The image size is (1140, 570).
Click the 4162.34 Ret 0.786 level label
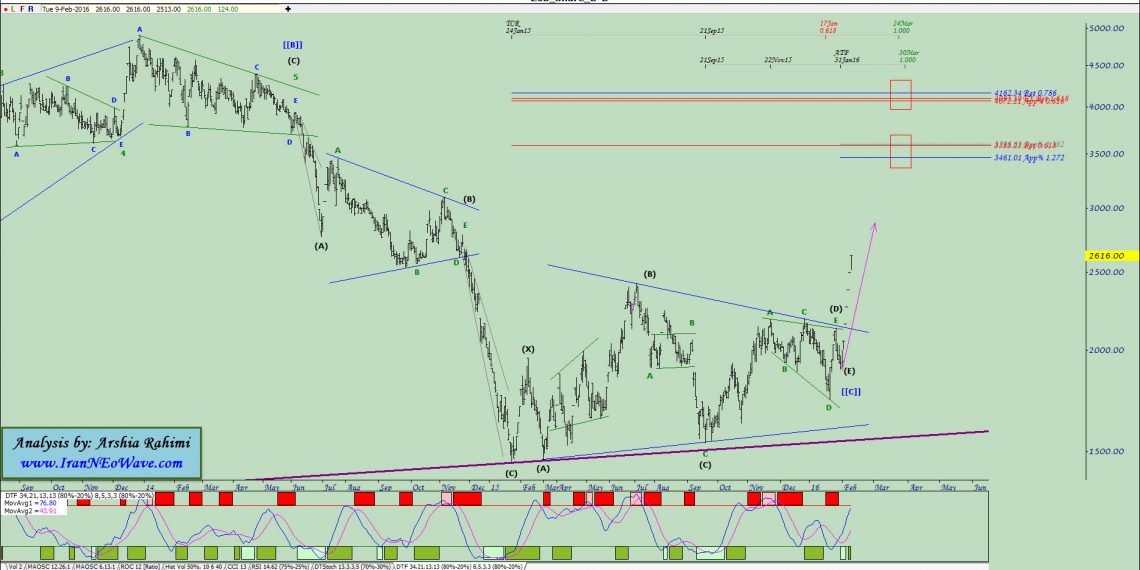[x=1025, y=93]
